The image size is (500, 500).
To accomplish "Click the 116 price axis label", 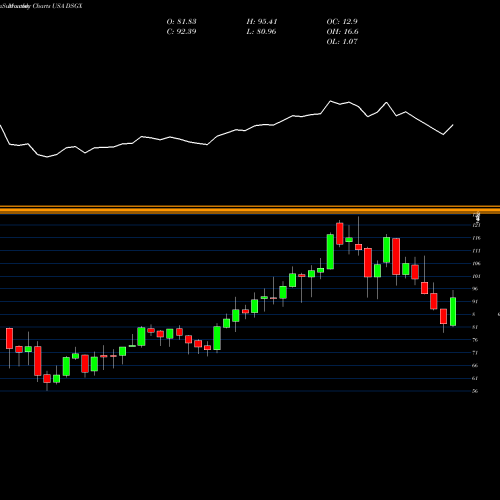I will click(476, 238).
